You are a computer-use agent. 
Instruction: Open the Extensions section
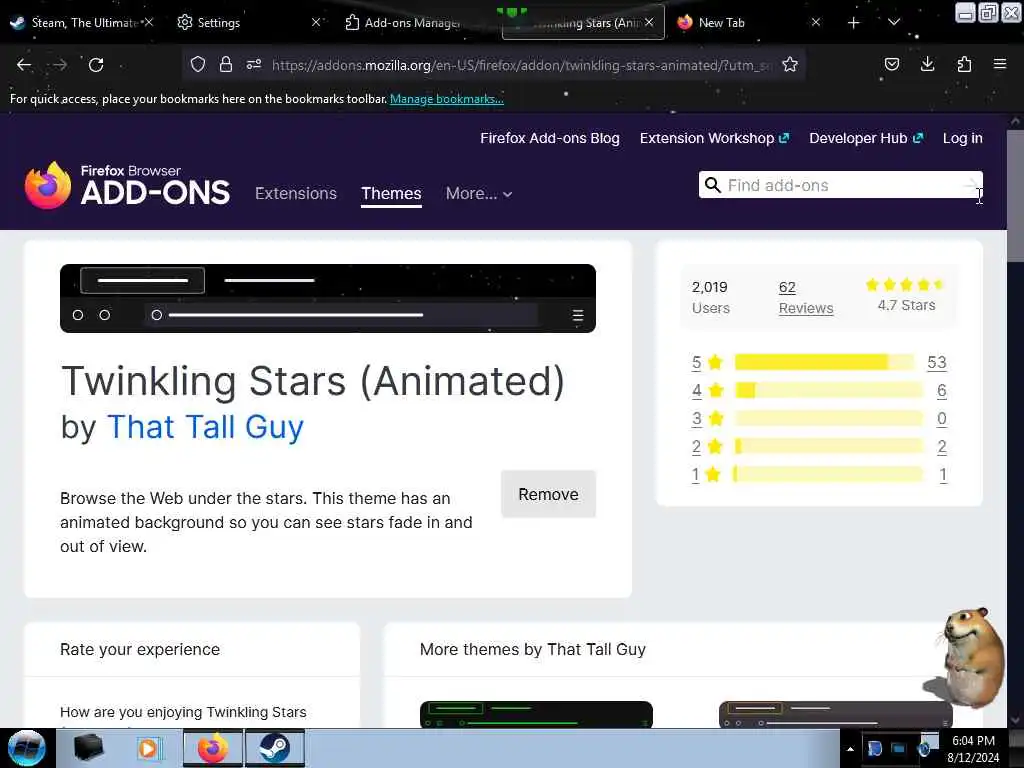[x=296, y=193]
